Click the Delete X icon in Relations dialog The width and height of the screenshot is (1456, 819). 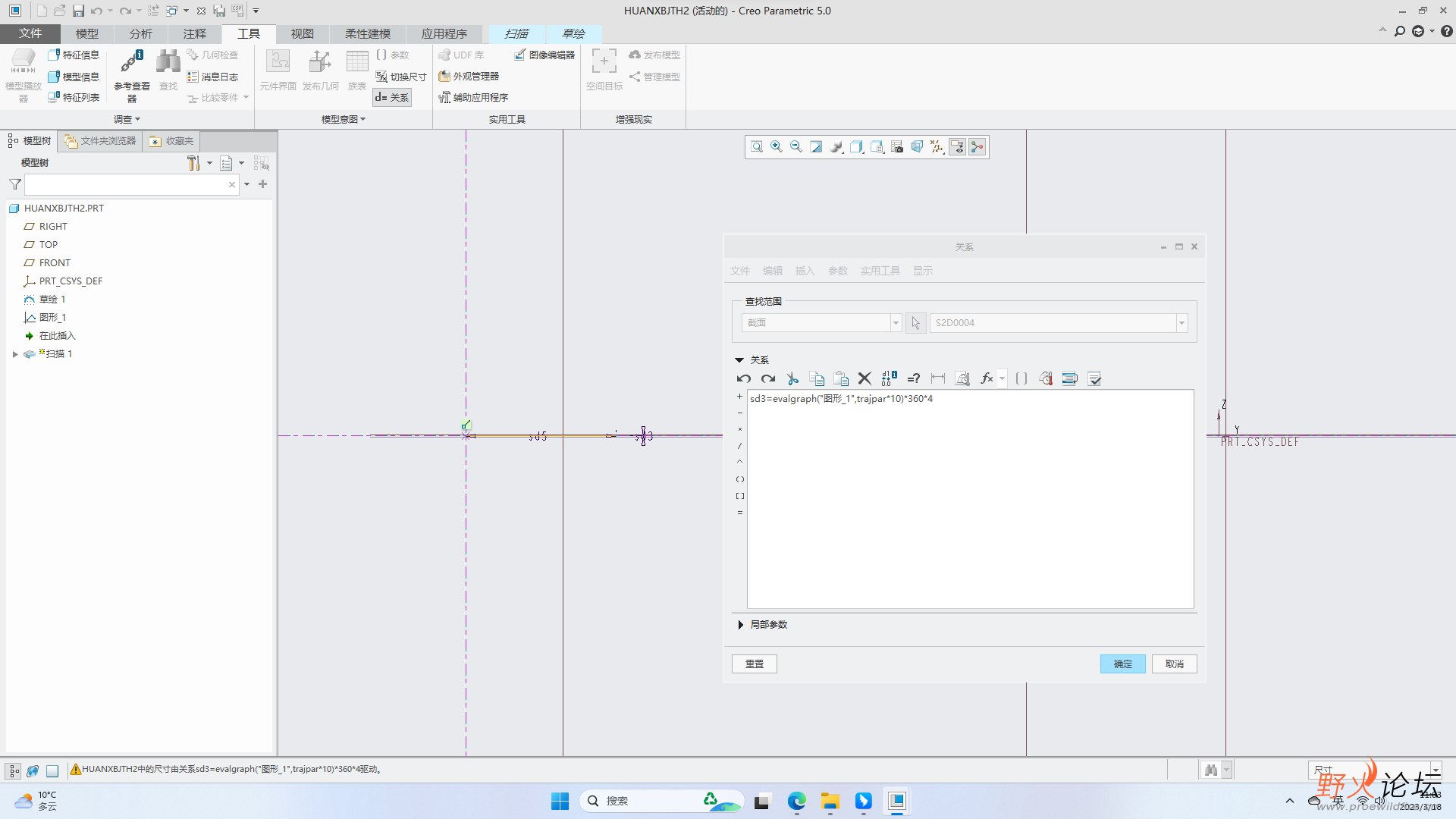point(864,378)
